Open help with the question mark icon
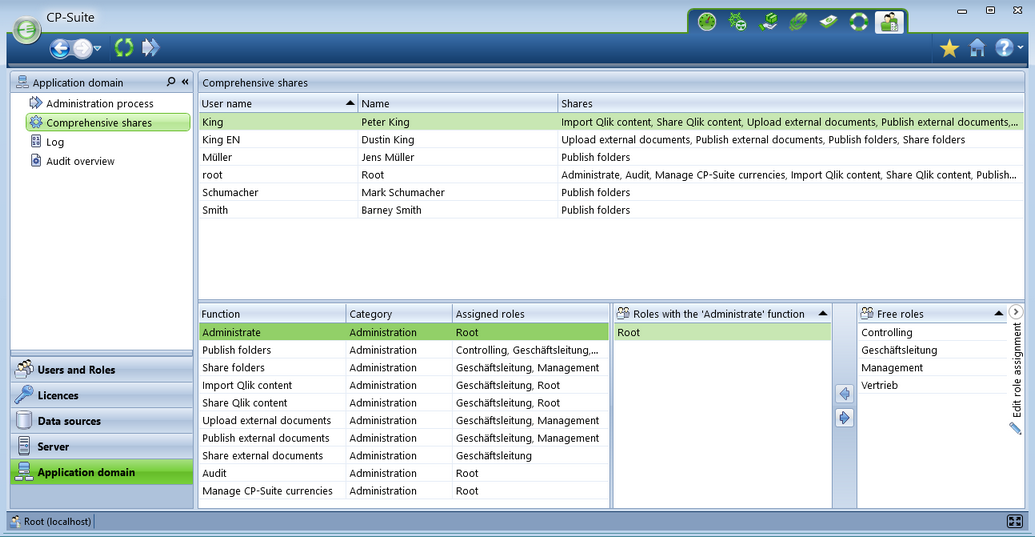 tap(1004, 47)
